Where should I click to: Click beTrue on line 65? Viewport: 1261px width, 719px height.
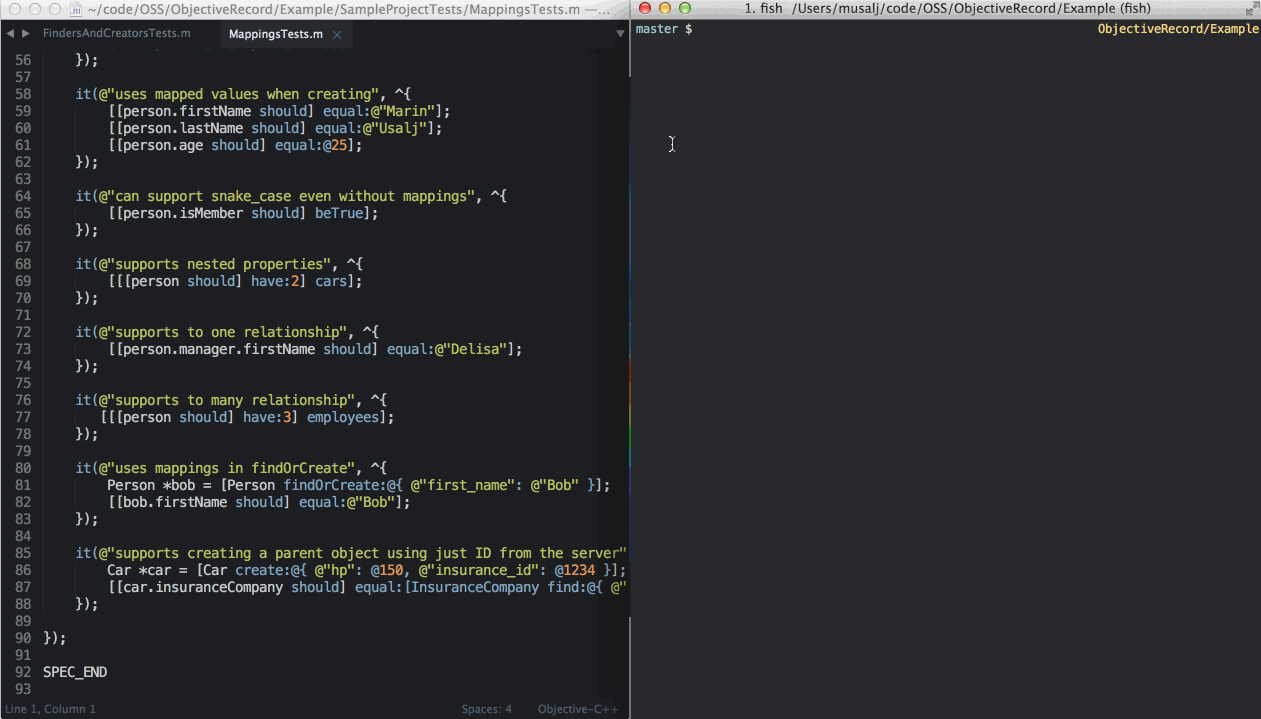(x=339, y=213)
